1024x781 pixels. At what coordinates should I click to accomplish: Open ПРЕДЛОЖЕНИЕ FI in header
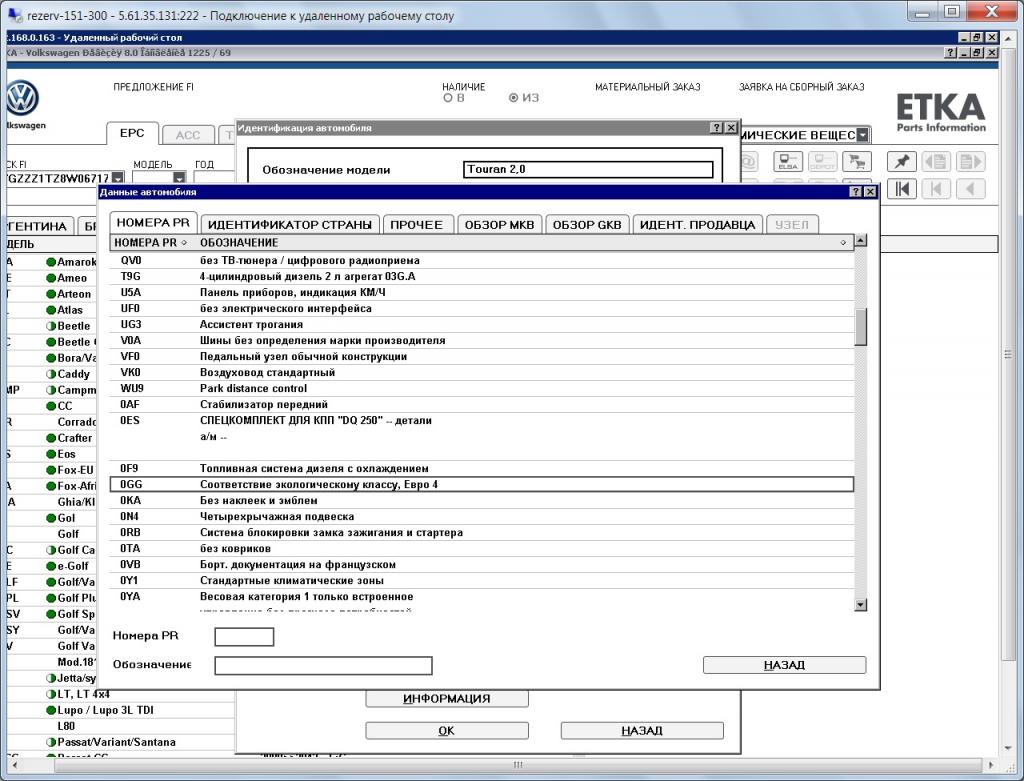[153, 87]
